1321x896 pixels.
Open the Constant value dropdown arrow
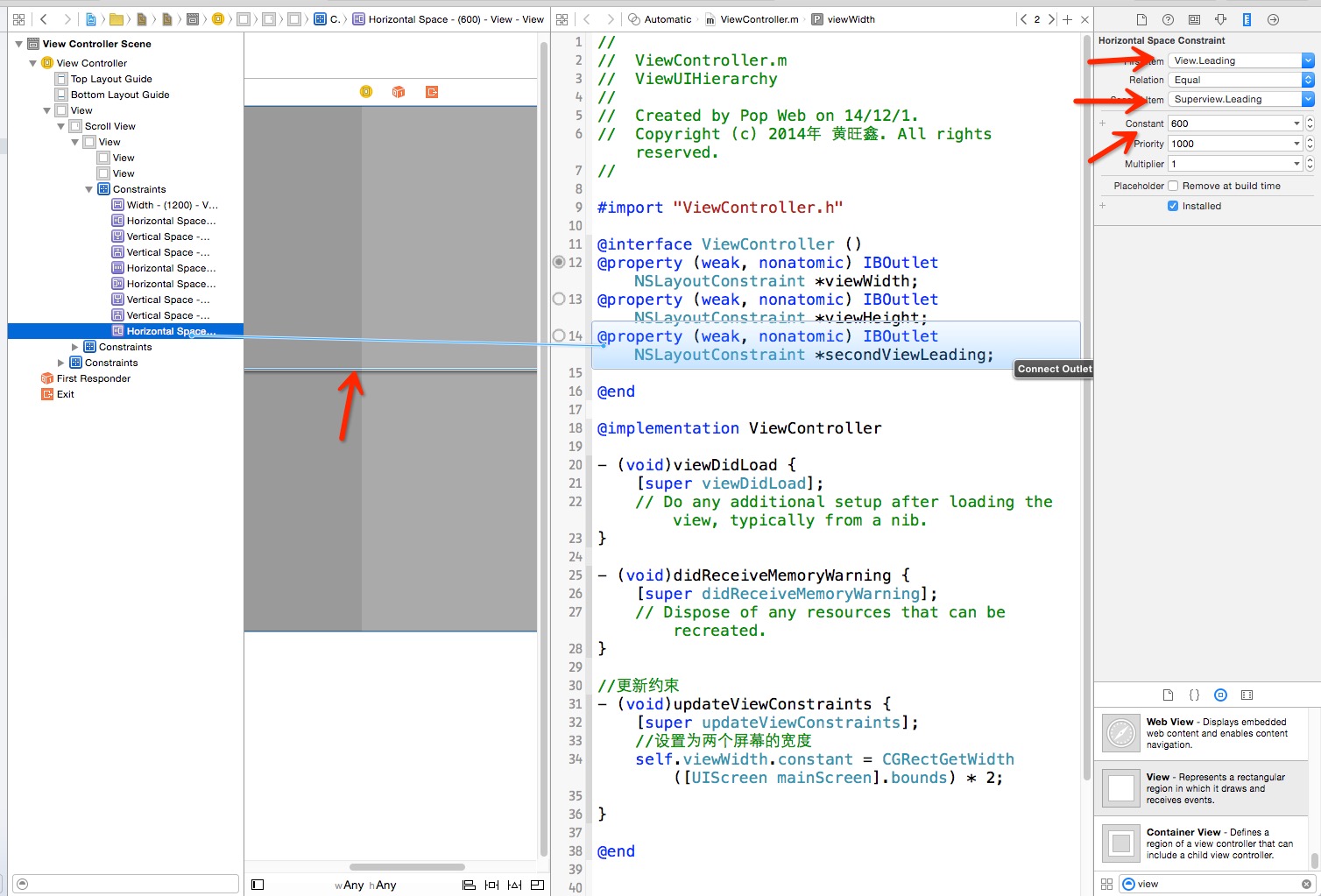pos(1297,123)
